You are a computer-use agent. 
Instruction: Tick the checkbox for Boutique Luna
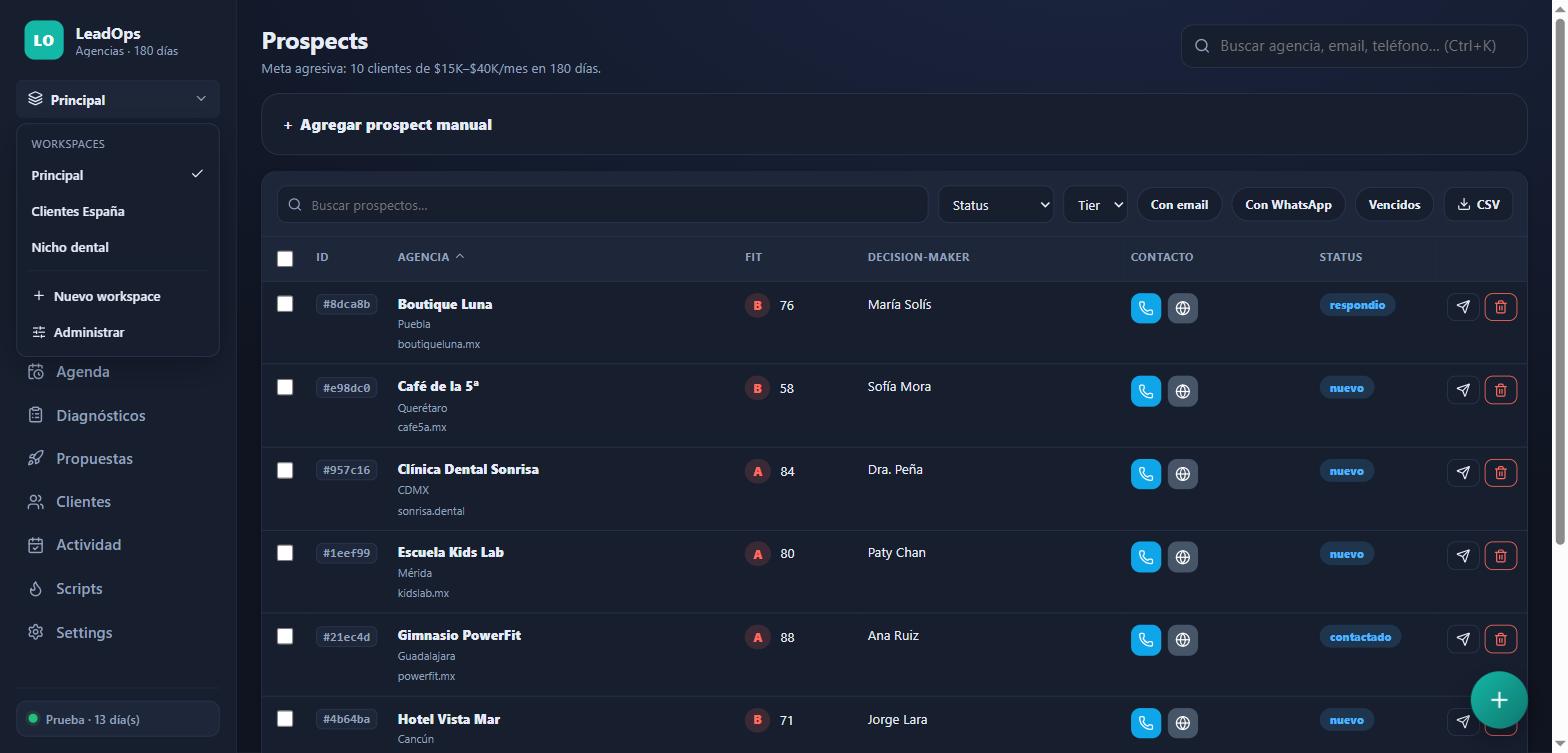285,304
